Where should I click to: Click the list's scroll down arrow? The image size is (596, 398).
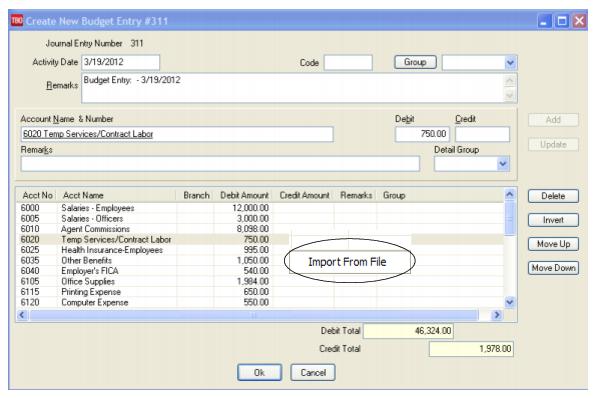(509, 302)
